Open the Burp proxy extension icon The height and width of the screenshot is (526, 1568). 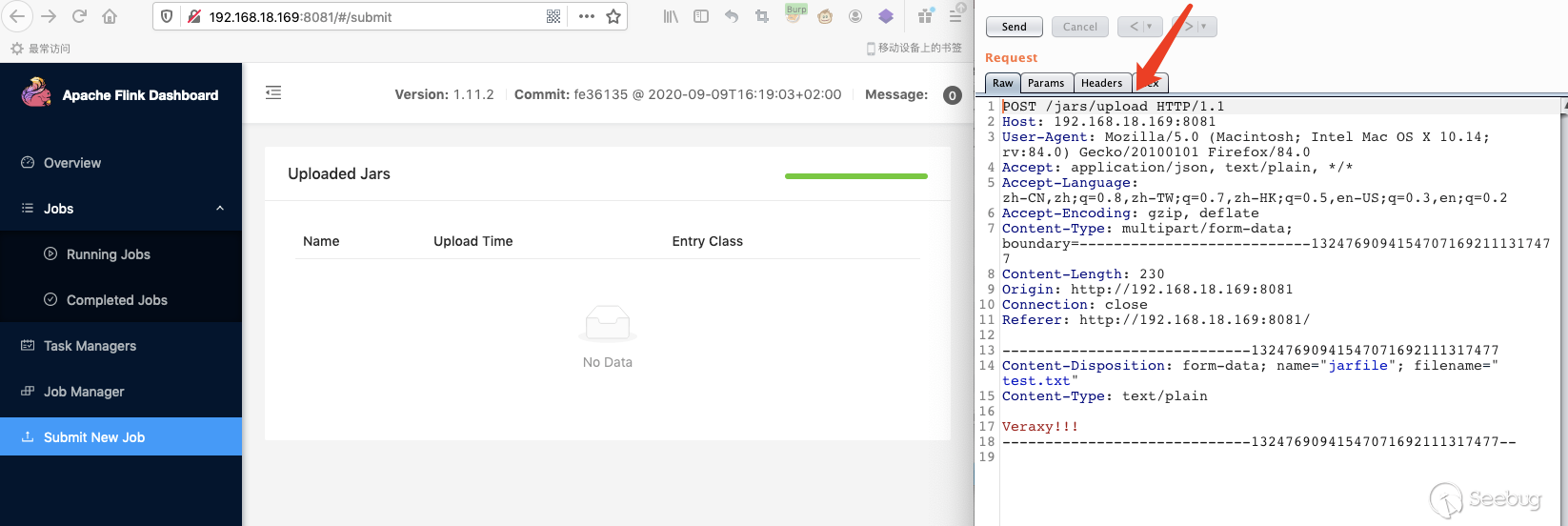(794, 12)
